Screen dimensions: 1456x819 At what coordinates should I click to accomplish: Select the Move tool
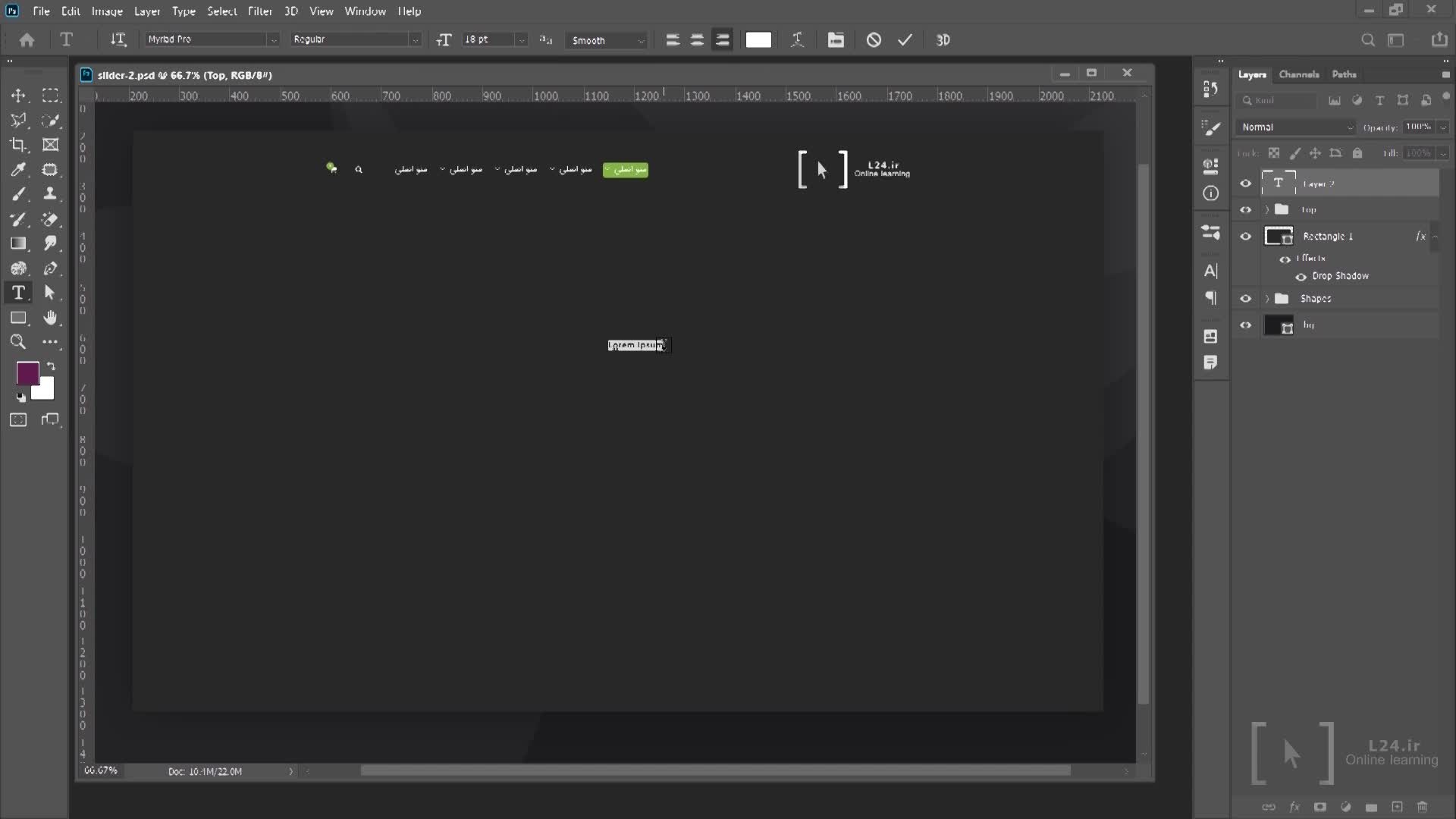tap(18, 96)
